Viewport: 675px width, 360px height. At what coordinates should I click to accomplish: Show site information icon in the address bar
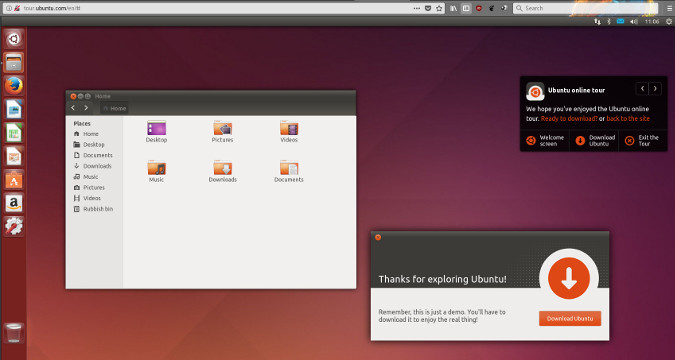pyautogui.click(x=9, y=8)
